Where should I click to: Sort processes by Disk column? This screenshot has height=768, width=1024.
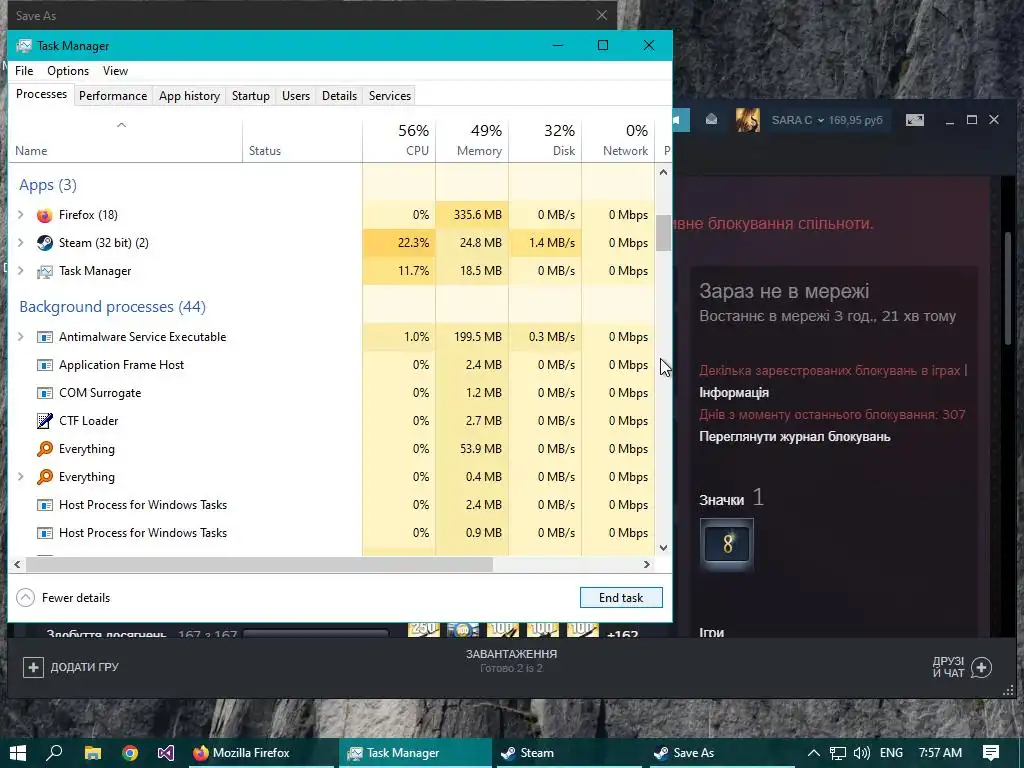click(545, 140)
